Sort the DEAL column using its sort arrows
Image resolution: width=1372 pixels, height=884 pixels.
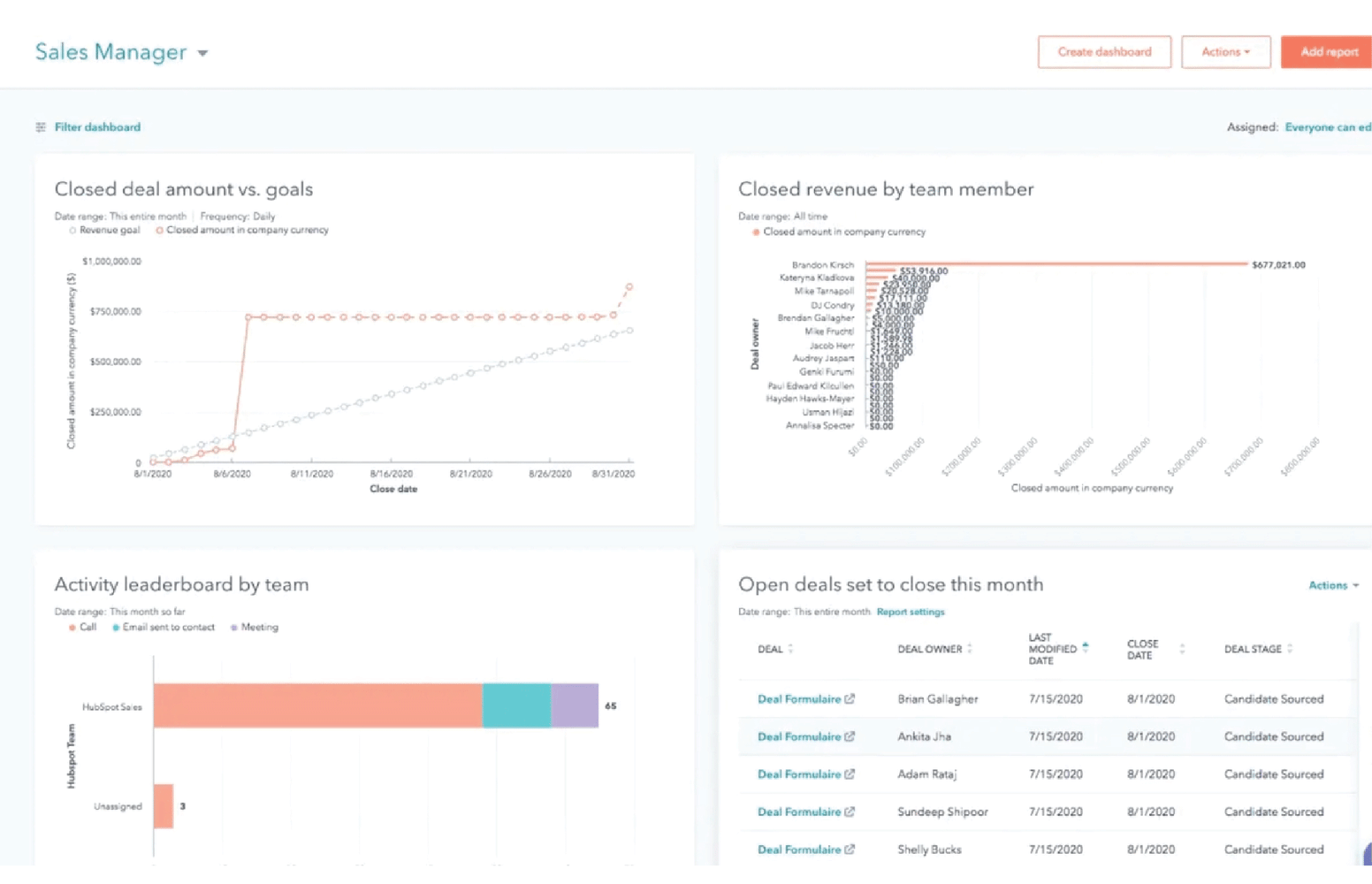[789, 648]
